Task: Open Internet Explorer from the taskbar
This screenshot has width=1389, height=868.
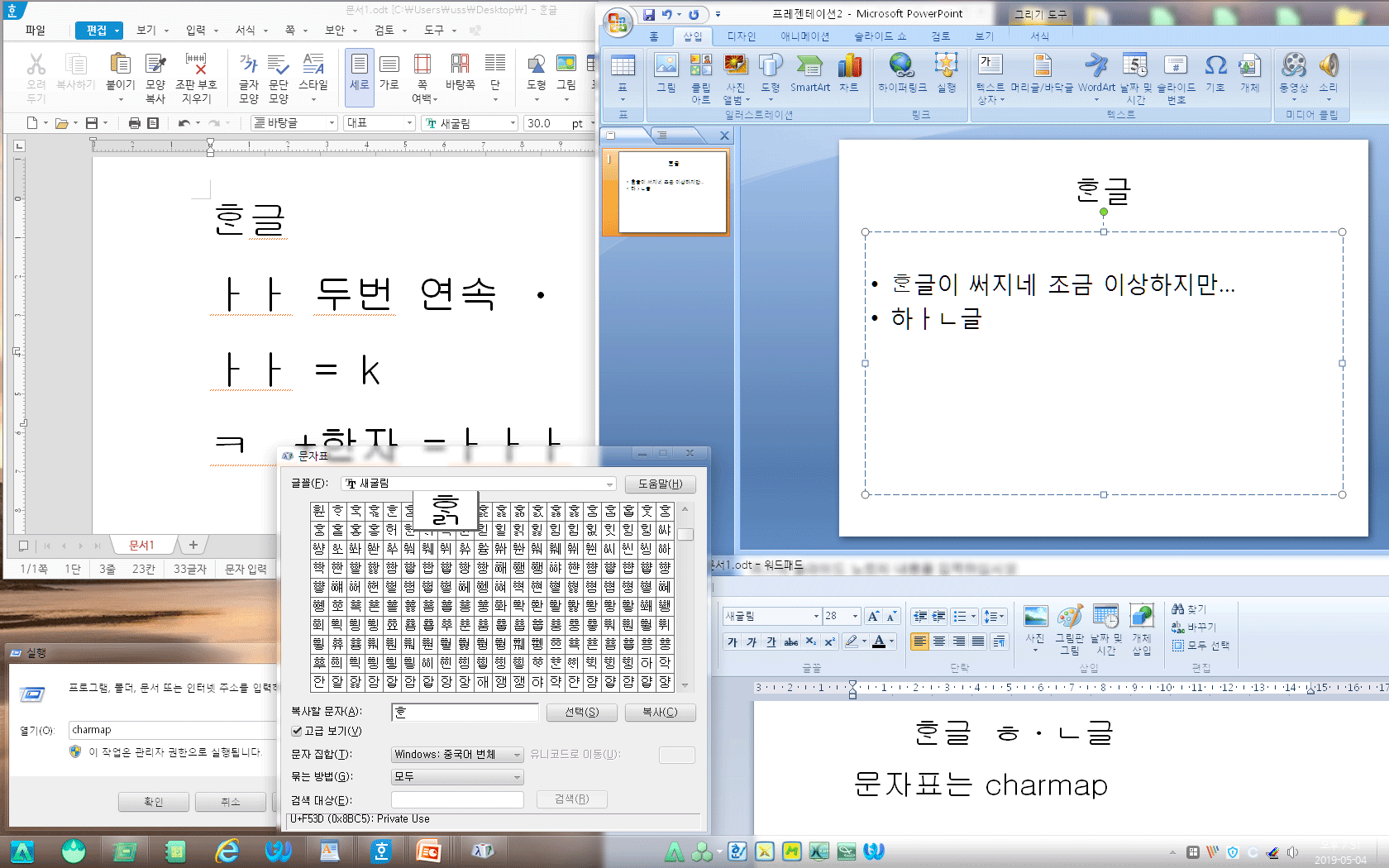Action: coord(227,851)
